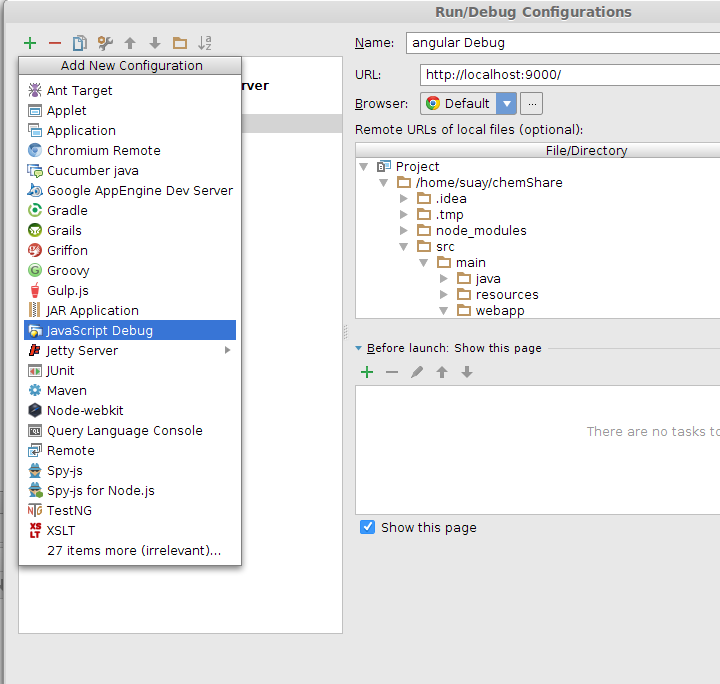Click the Copy Configuration toolbar icon

[80, 43]
